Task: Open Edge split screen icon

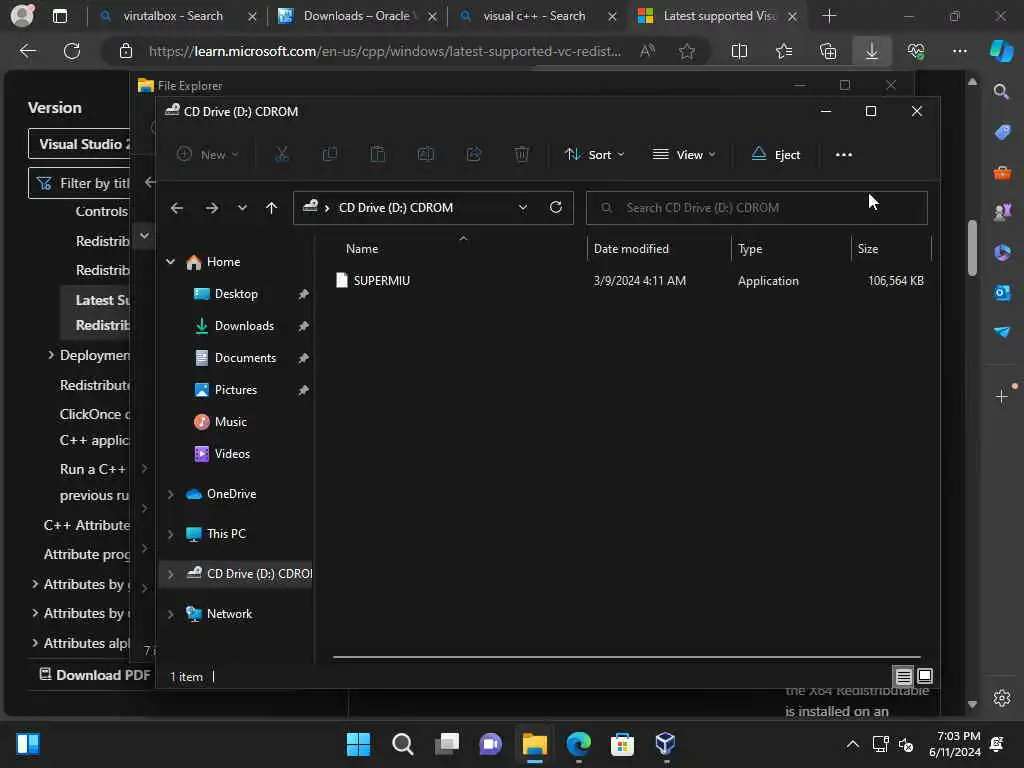Action: pyautogui.click(x=739, y=51)
